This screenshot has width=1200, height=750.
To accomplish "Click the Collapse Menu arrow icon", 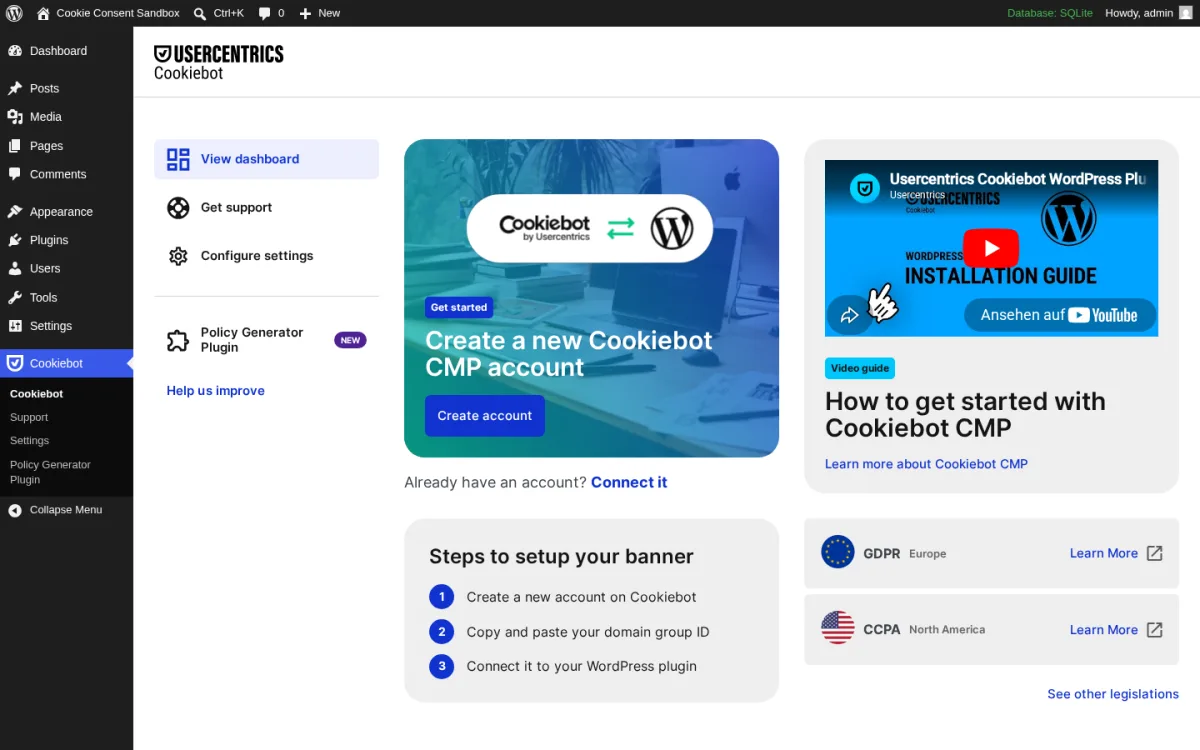I will tap(15, 510).
